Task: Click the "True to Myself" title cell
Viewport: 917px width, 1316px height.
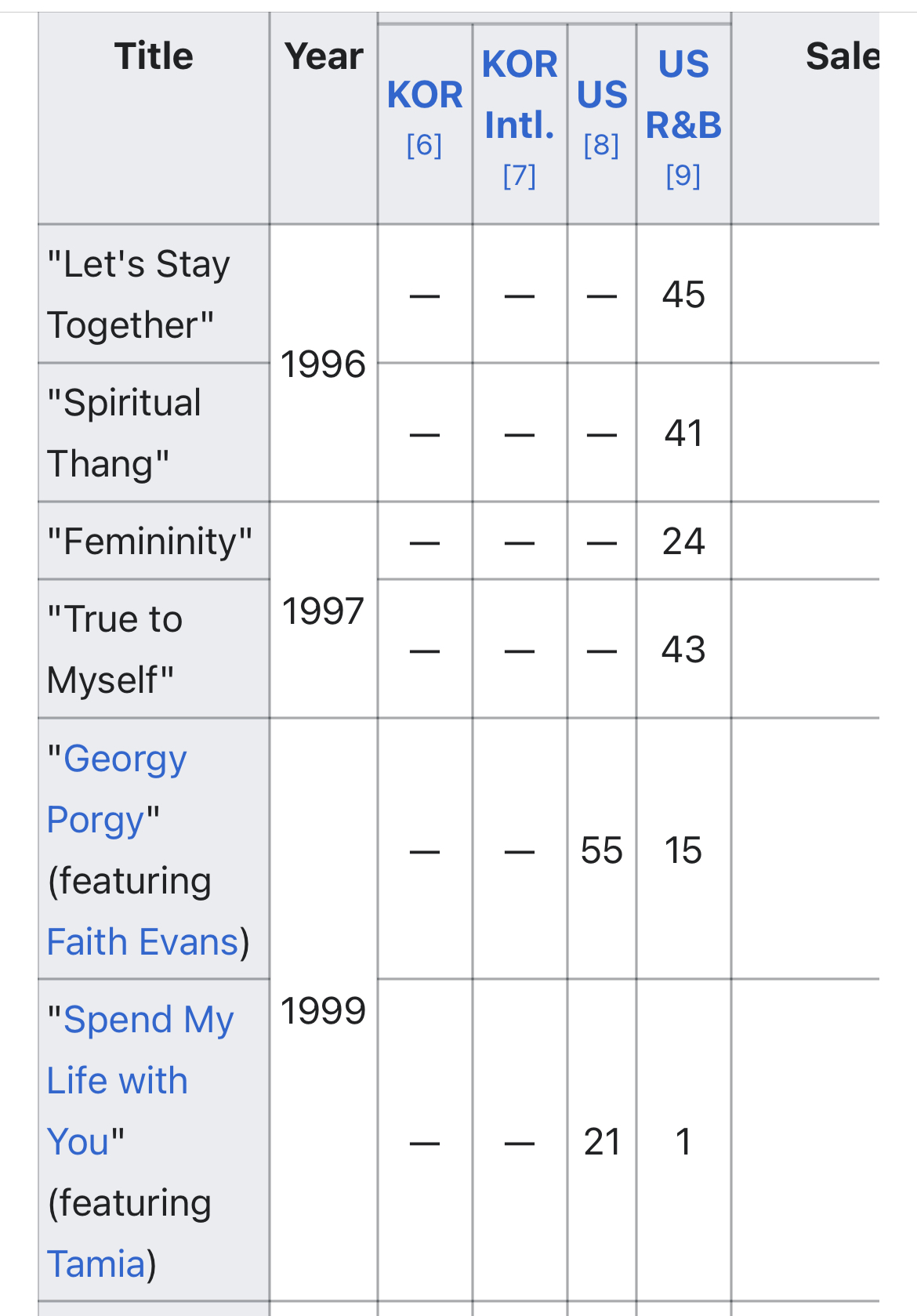Action: [x=114, y=649]
